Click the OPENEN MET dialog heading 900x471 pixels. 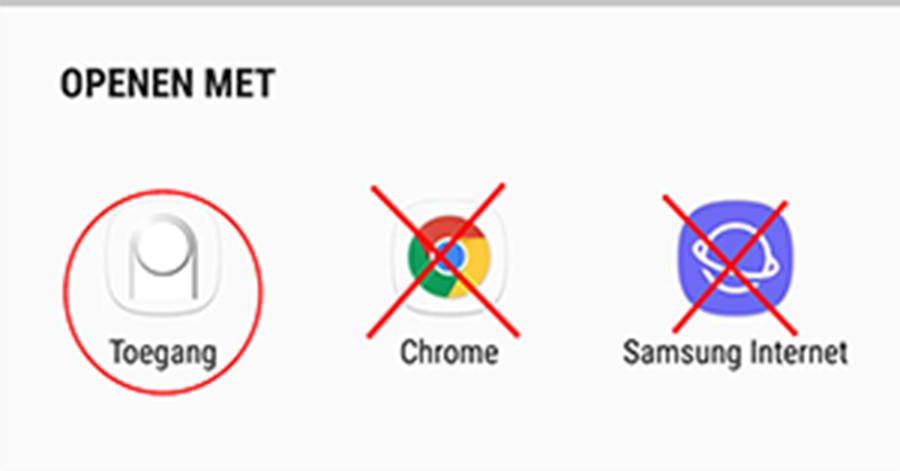point(168,84)
